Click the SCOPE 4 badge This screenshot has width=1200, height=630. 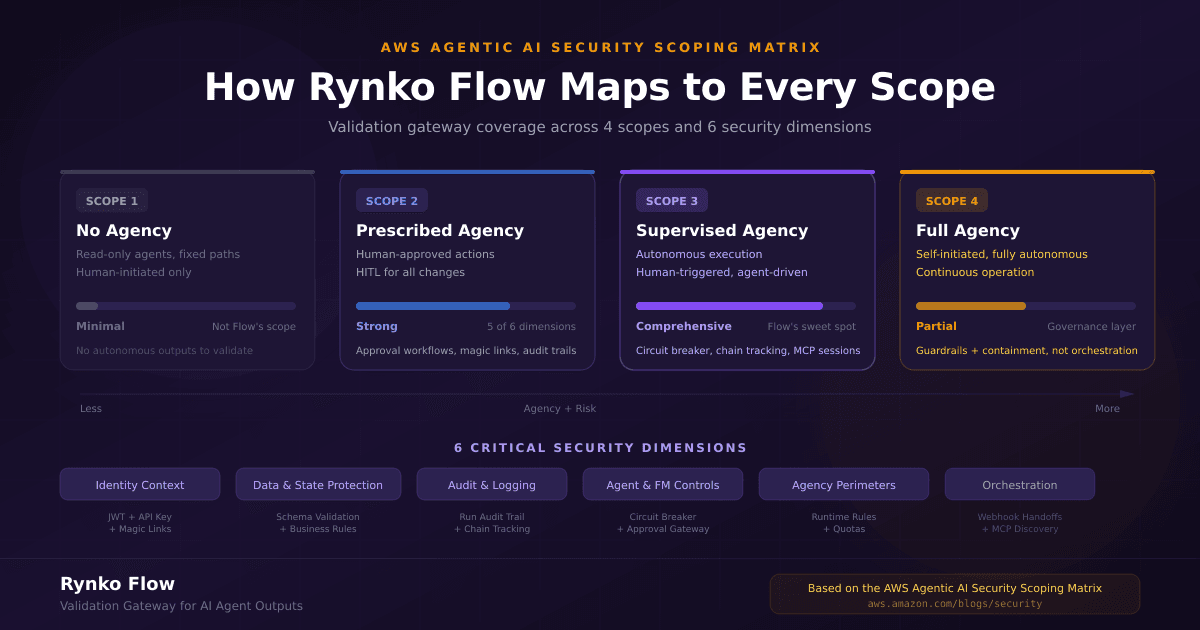click(951, 200)
